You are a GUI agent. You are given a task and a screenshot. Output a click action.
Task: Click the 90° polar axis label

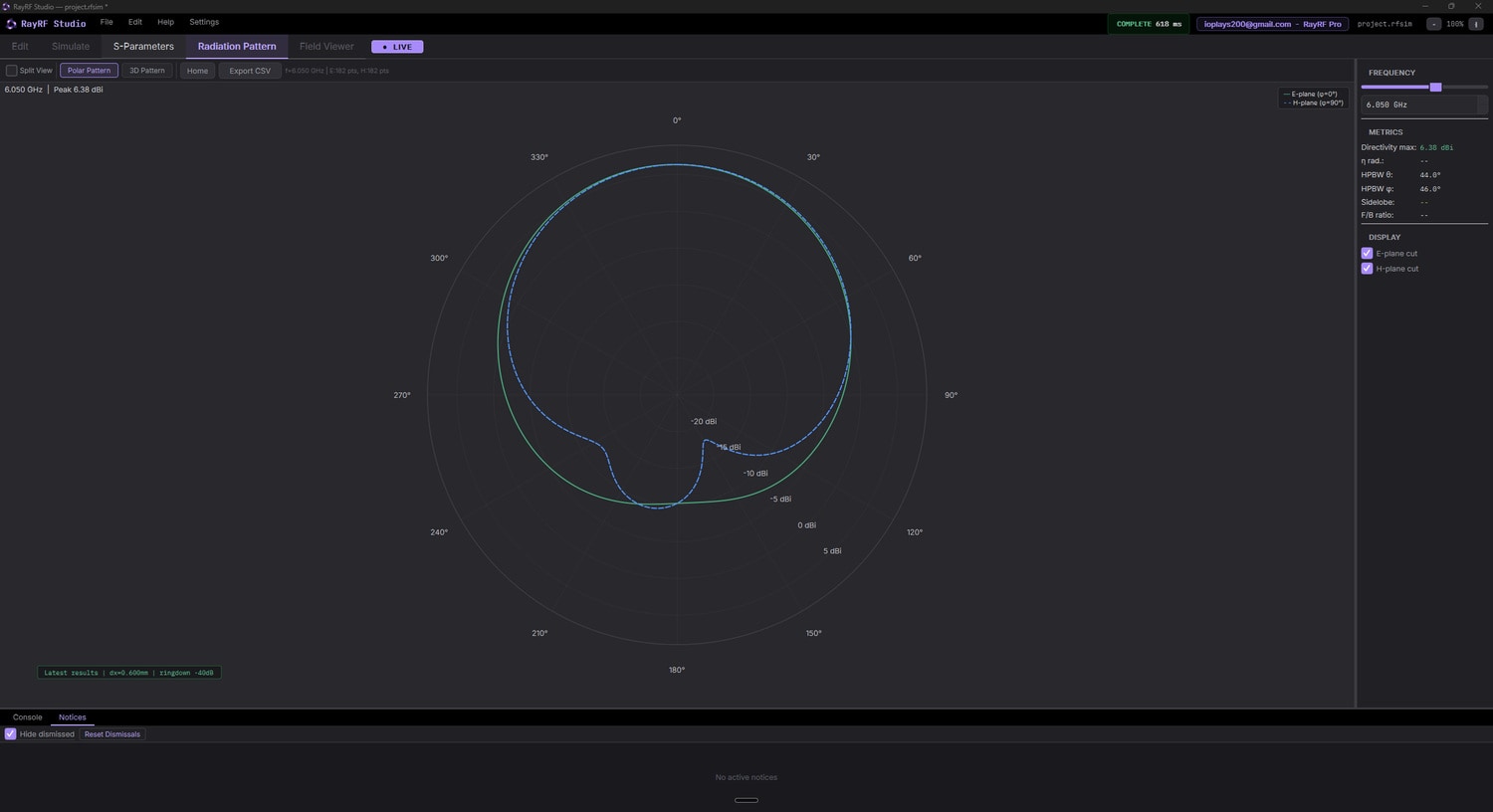click(x=951, y=395)
